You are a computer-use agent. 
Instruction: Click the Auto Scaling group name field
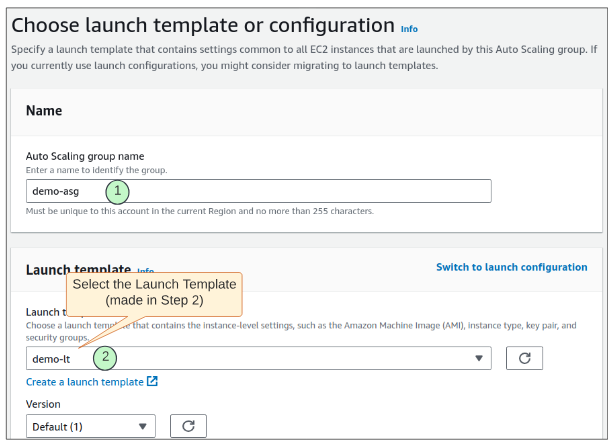[x=300, y=191]
